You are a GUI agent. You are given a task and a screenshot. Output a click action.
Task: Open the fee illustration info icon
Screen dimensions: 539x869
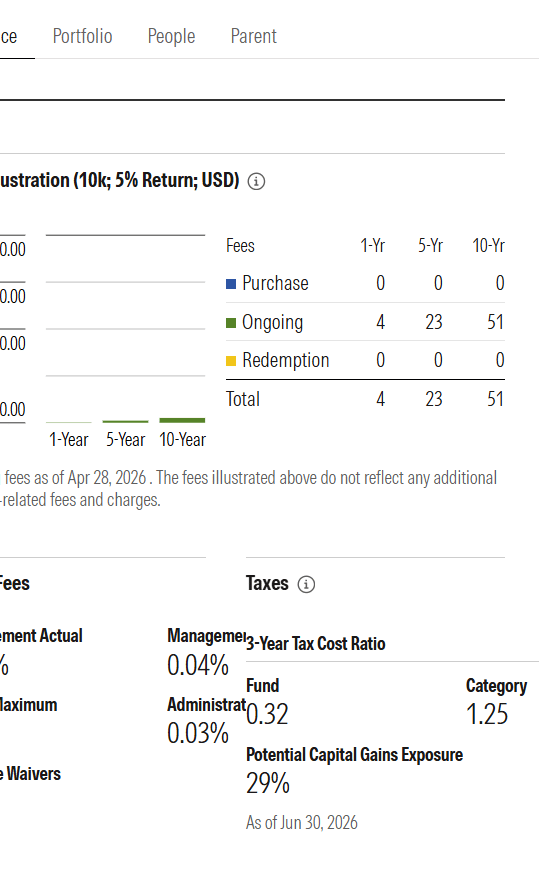(256, 181)
